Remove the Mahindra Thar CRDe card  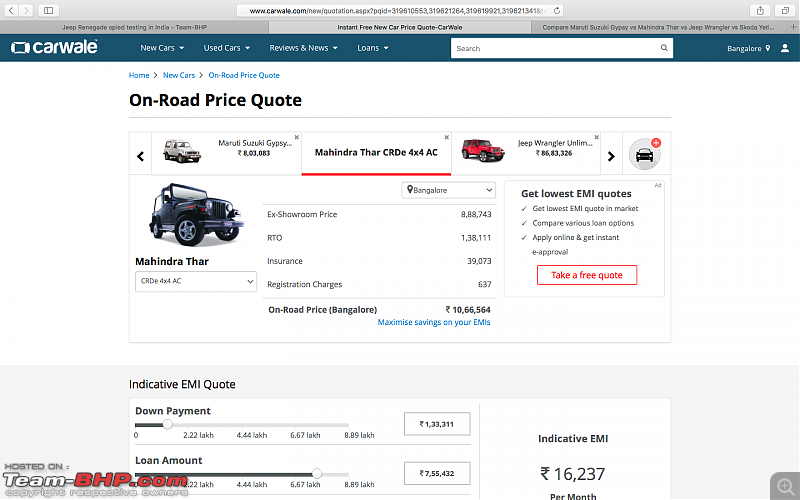[446, 137]
